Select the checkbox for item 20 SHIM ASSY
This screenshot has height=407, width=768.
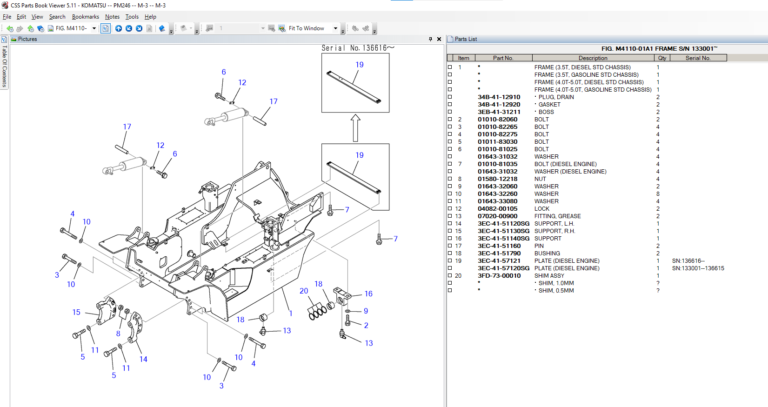tap(449, 275)
